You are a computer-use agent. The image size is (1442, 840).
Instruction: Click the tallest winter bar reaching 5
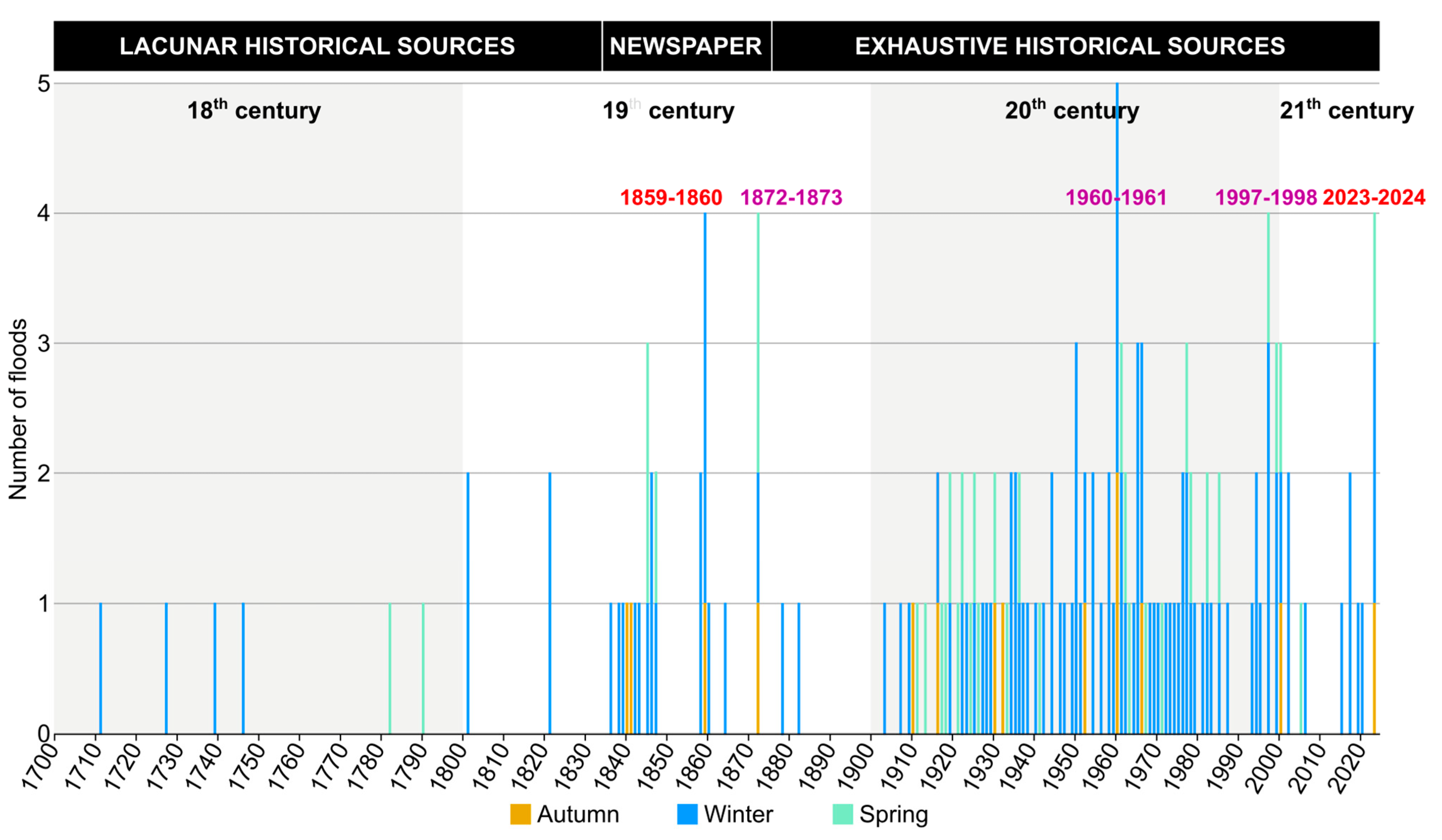[x=1117, y=278]
